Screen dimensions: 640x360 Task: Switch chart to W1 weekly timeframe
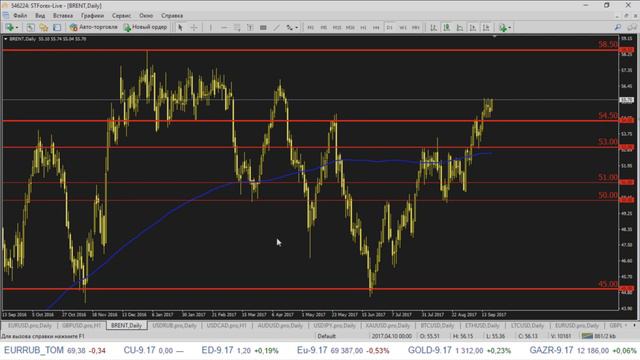[x=402, y=27]
